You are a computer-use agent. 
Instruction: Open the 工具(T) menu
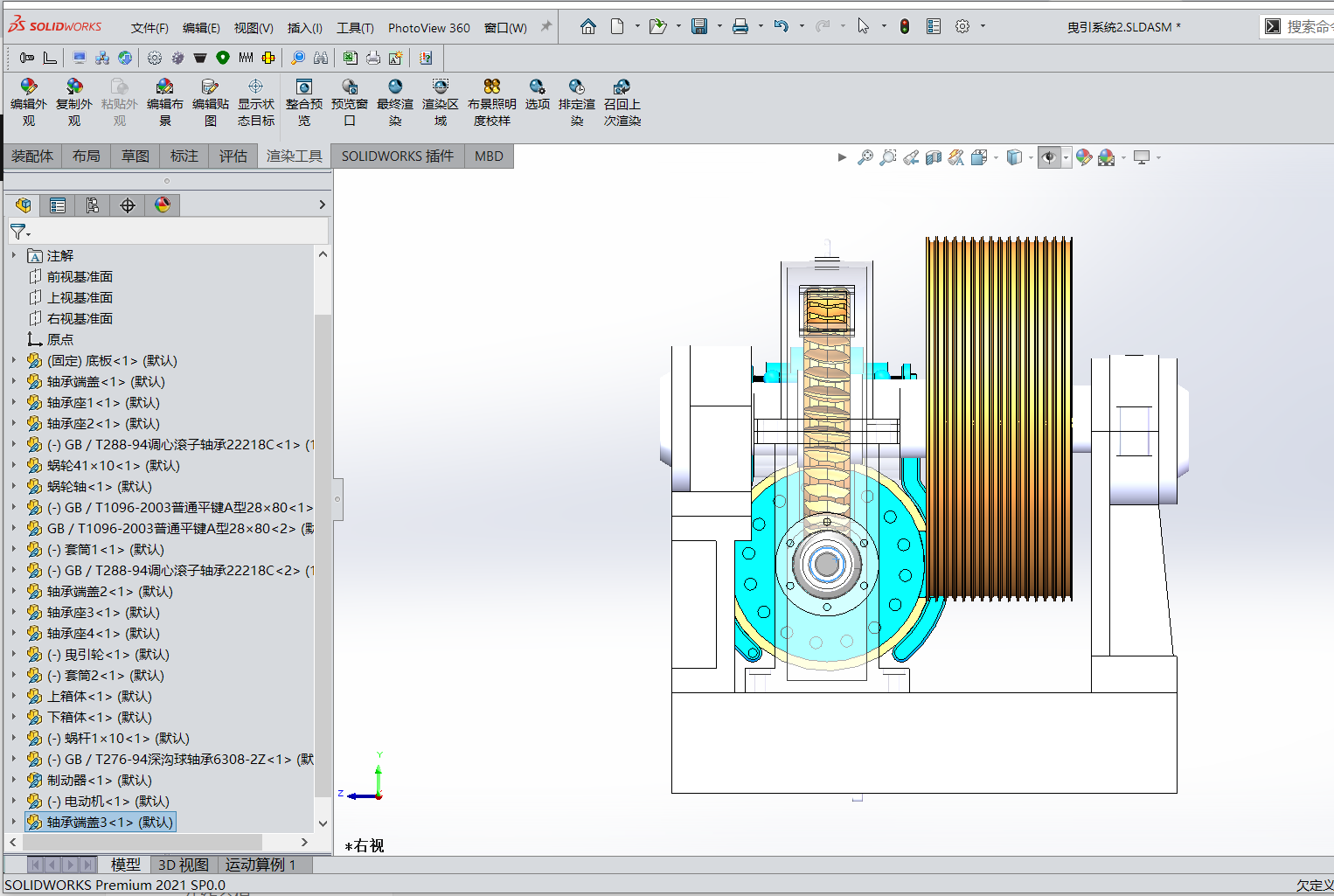(355, 27)
